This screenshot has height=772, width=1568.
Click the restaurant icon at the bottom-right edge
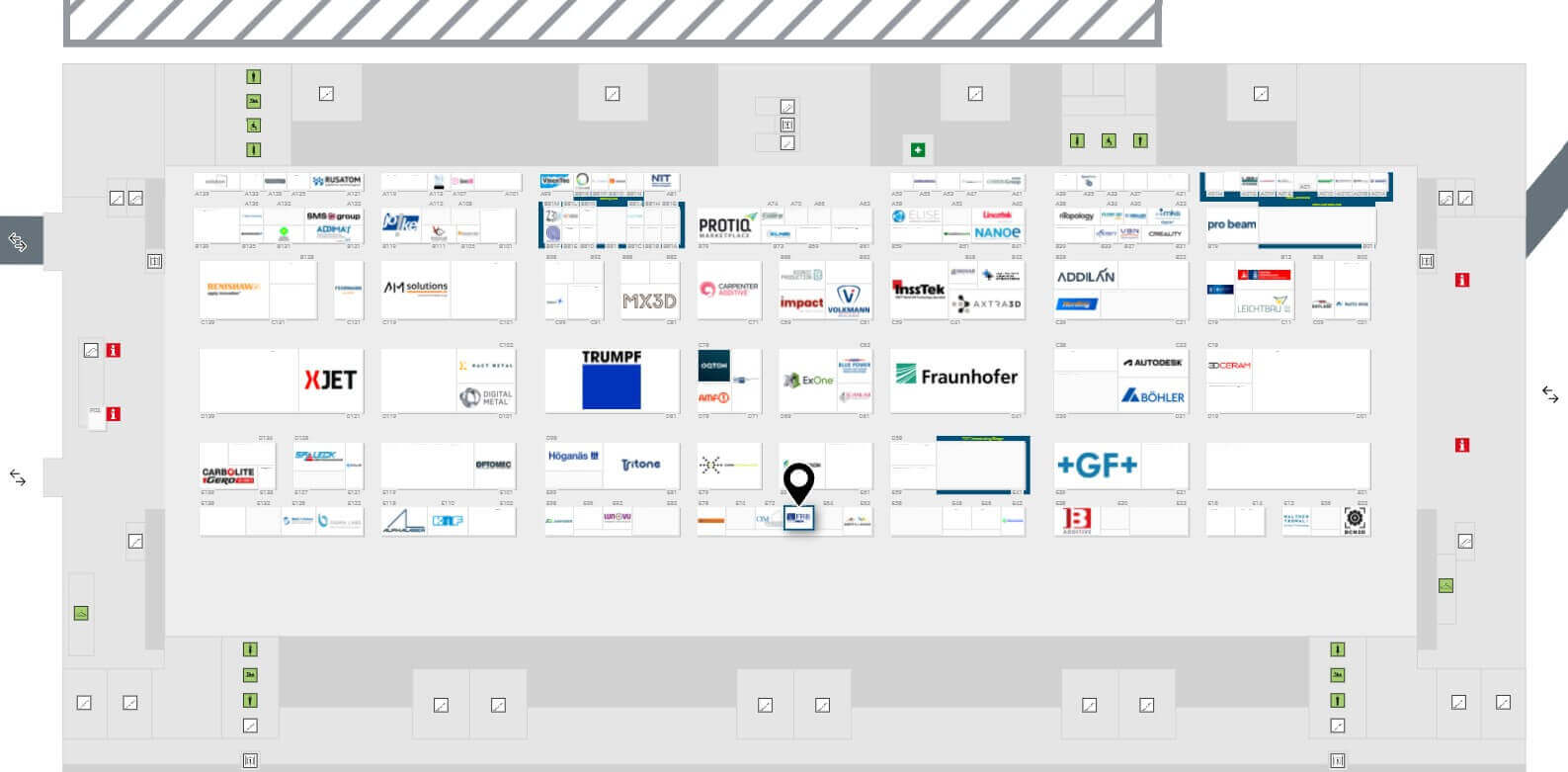coord(1338,760)
